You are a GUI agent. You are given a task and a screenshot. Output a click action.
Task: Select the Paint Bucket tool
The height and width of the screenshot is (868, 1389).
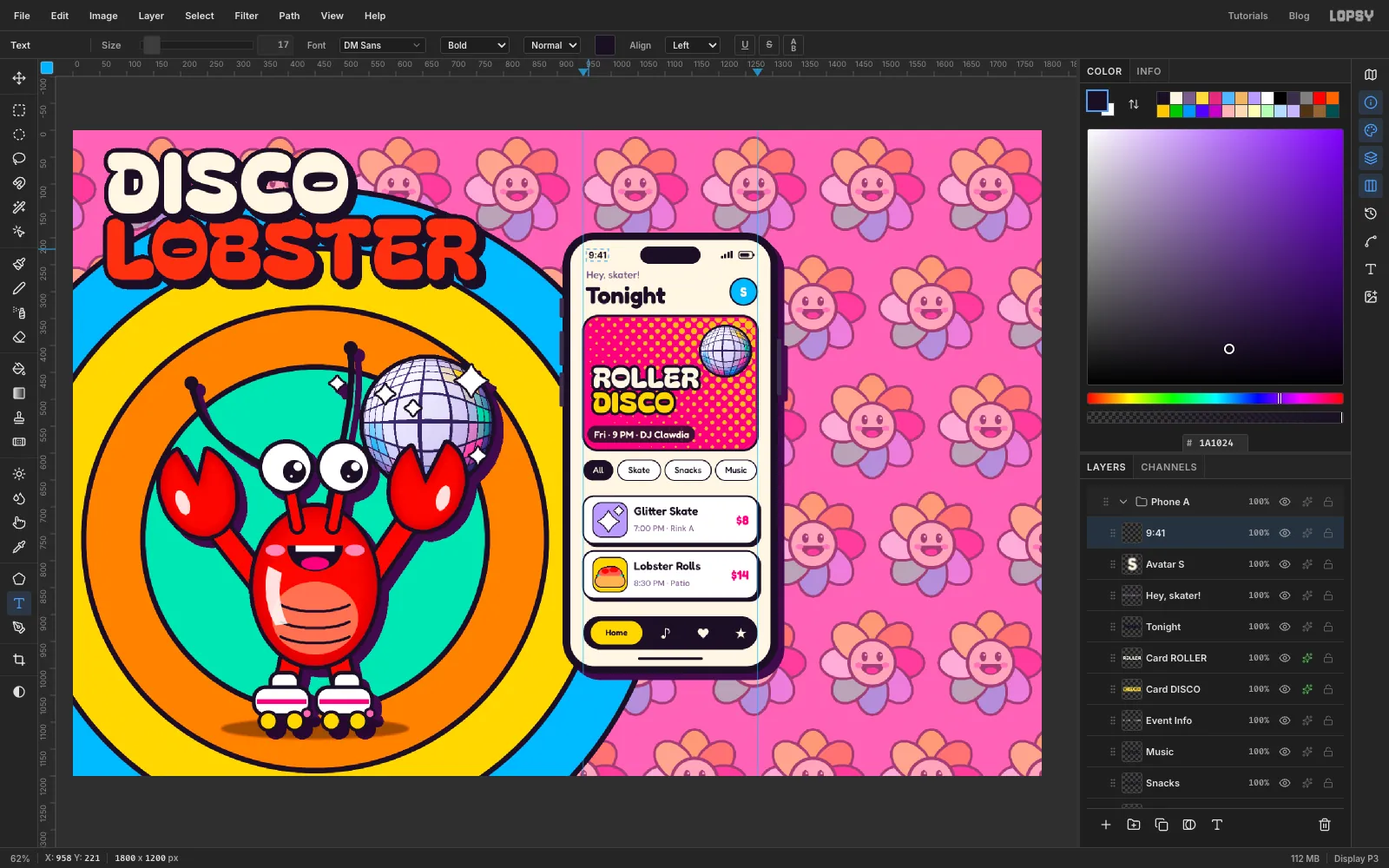tap(19, 369)
